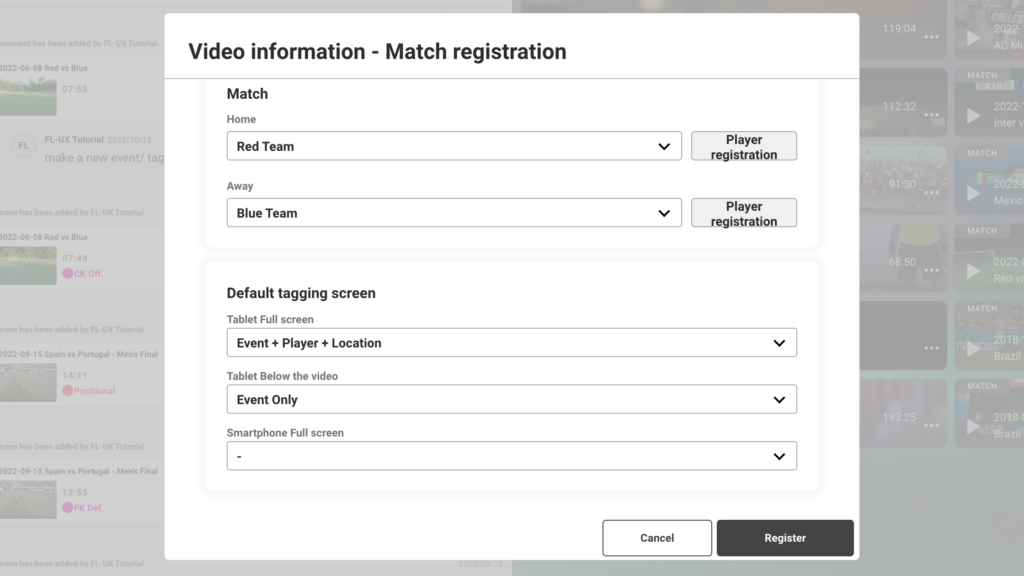Open the more options icon beside 193:25 video

[931, 426]
